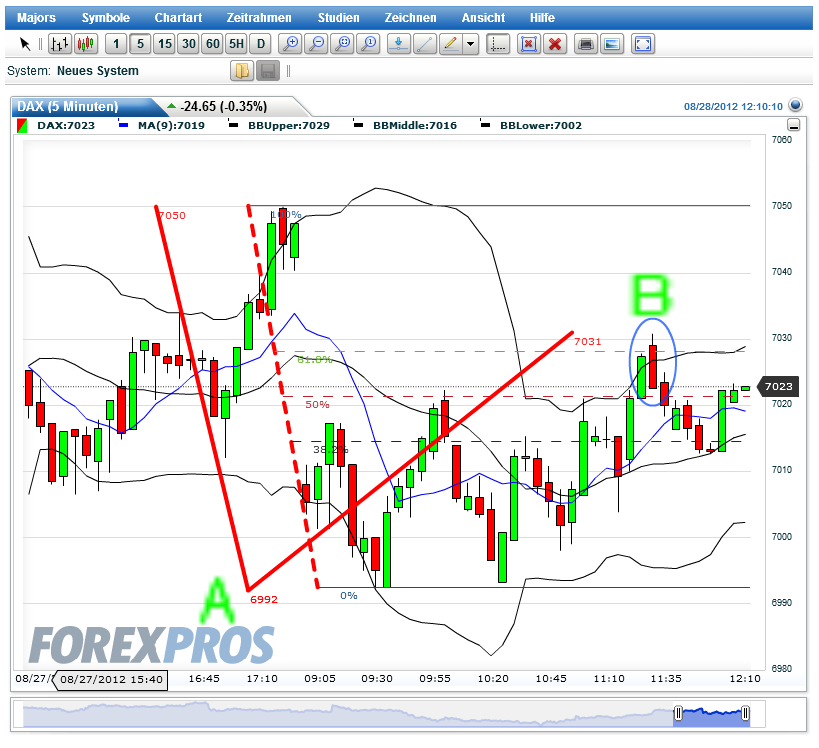Select the candlestick chart type icon

[84, 44]
